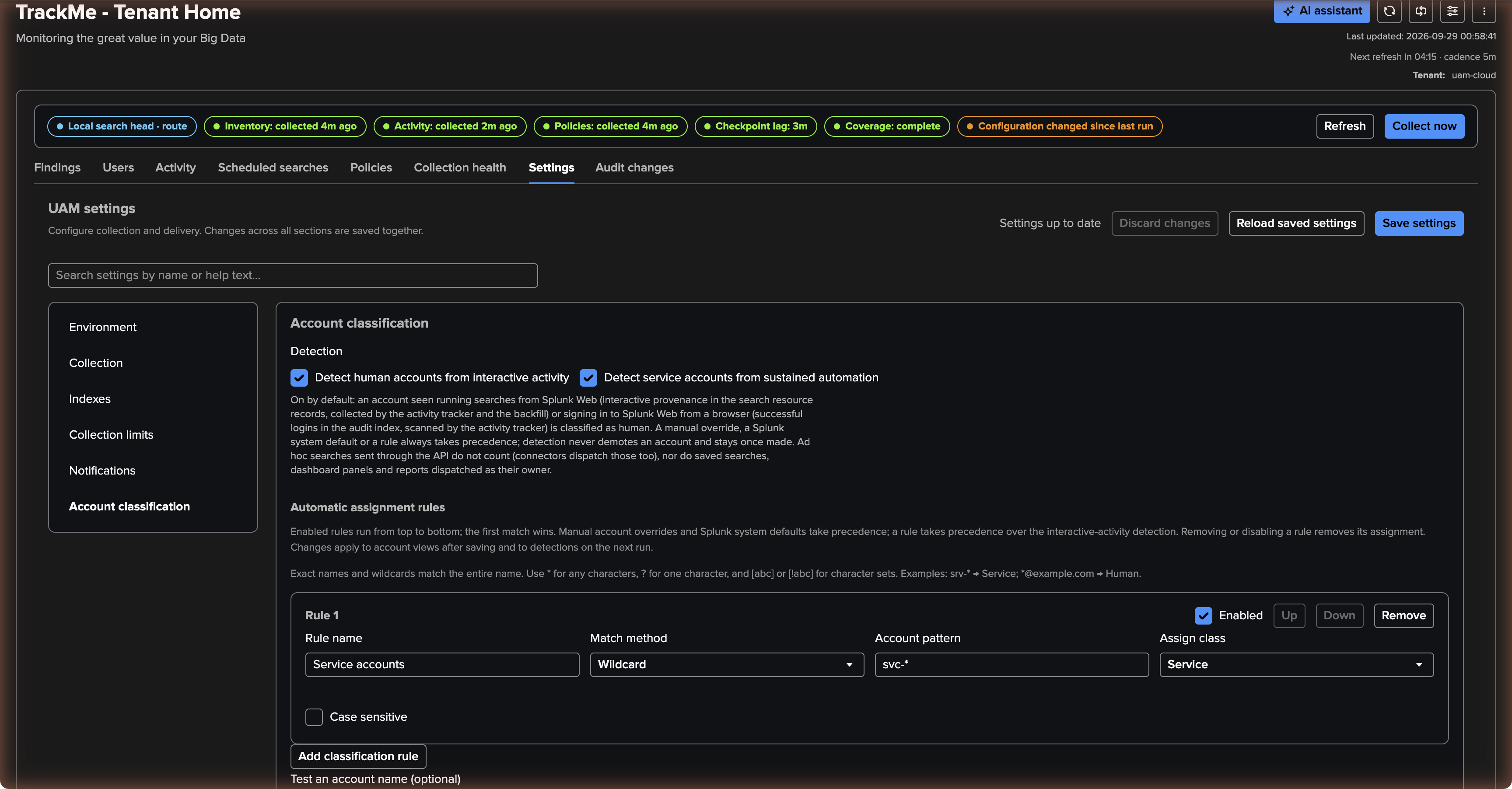This screenshot has width=1512, height=789.
Task: Click the Test an account name label
Action: (x=375, y=779)
